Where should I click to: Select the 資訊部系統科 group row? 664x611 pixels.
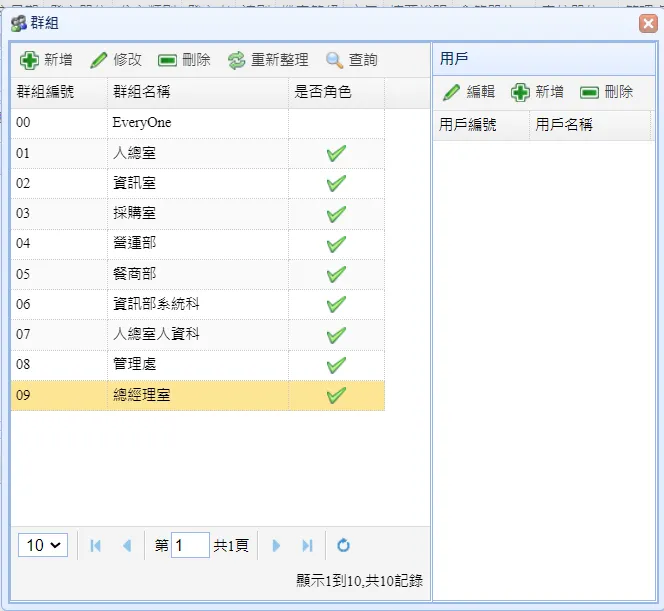[x=198, y=304]
